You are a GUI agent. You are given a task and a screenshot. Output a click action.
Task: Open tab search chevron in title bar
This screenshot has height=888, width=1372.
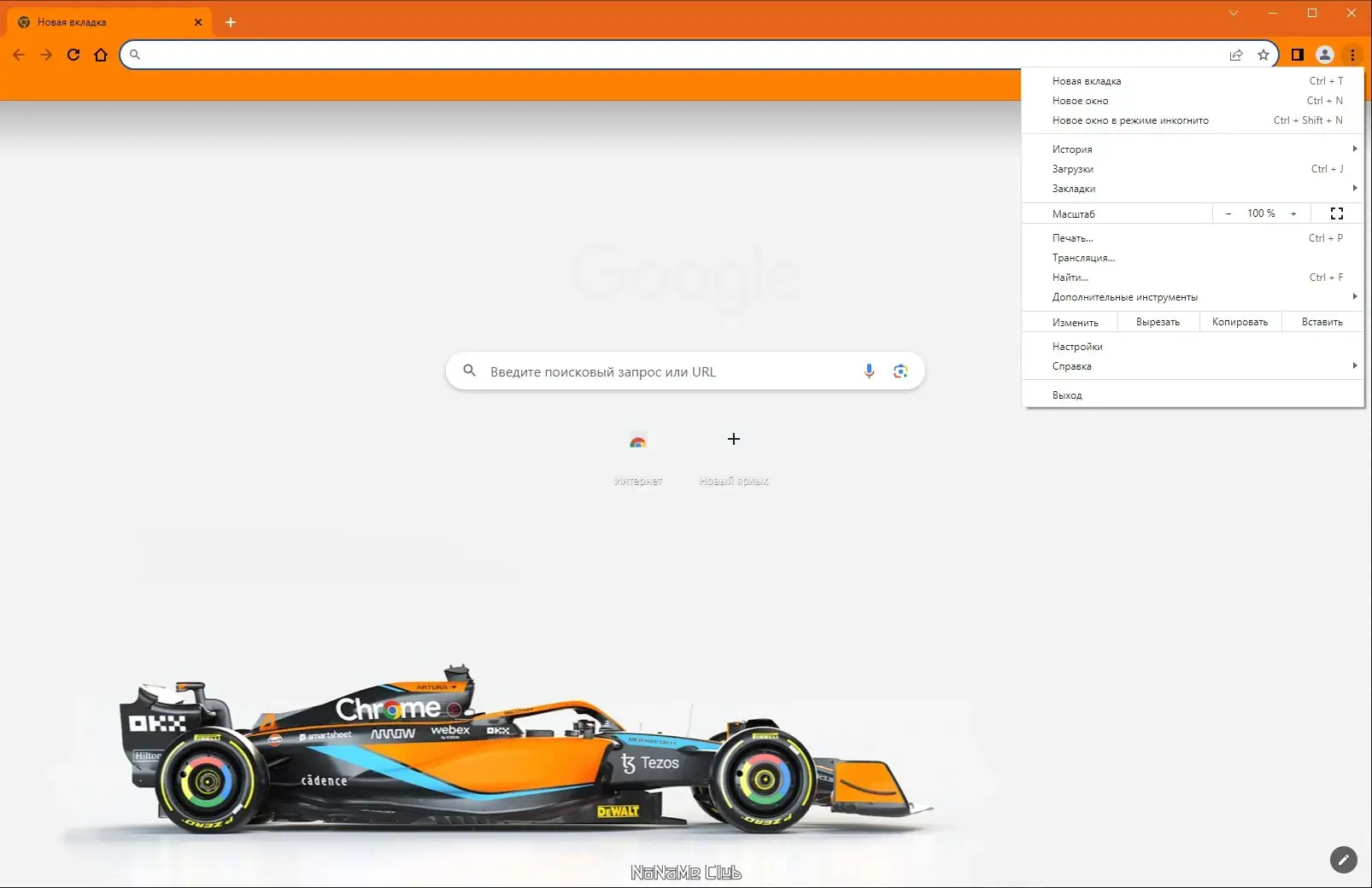pos(1234,13)
